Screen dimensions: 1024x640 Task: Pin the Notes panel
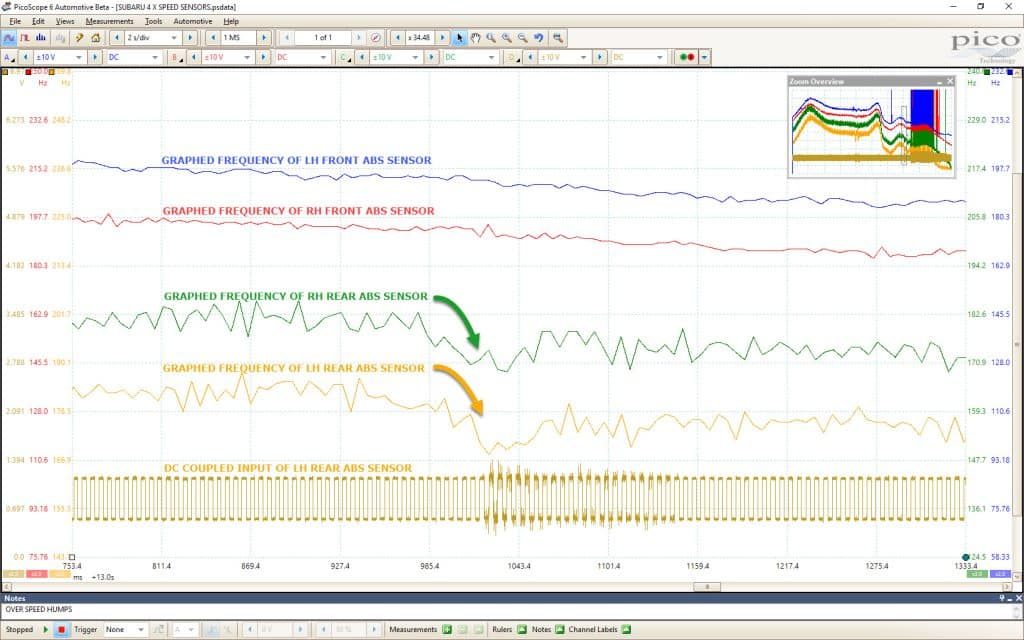(1003, 598)
